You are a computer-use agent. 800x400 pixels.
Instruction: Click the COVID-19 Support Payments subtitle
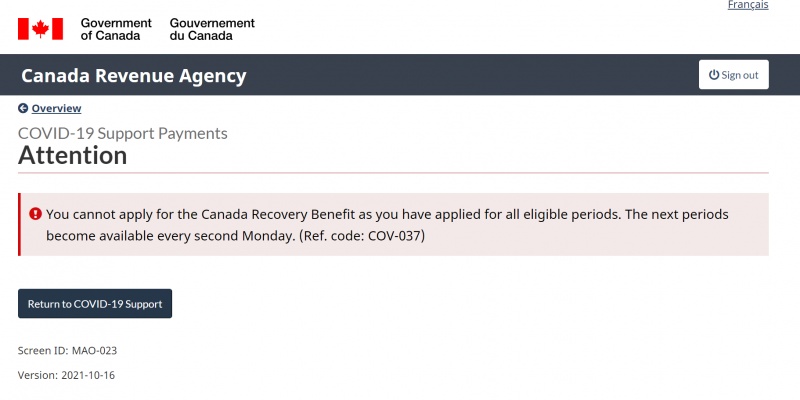coord(122,133)
